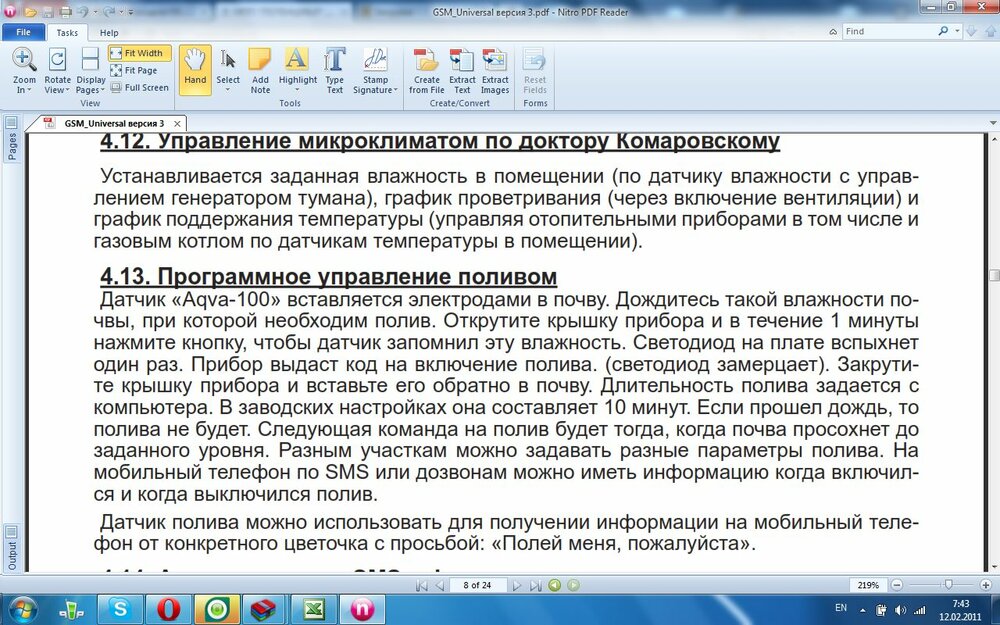Switch to Full Screen view
Screen dimensions: 1000x625
(140, 87)
